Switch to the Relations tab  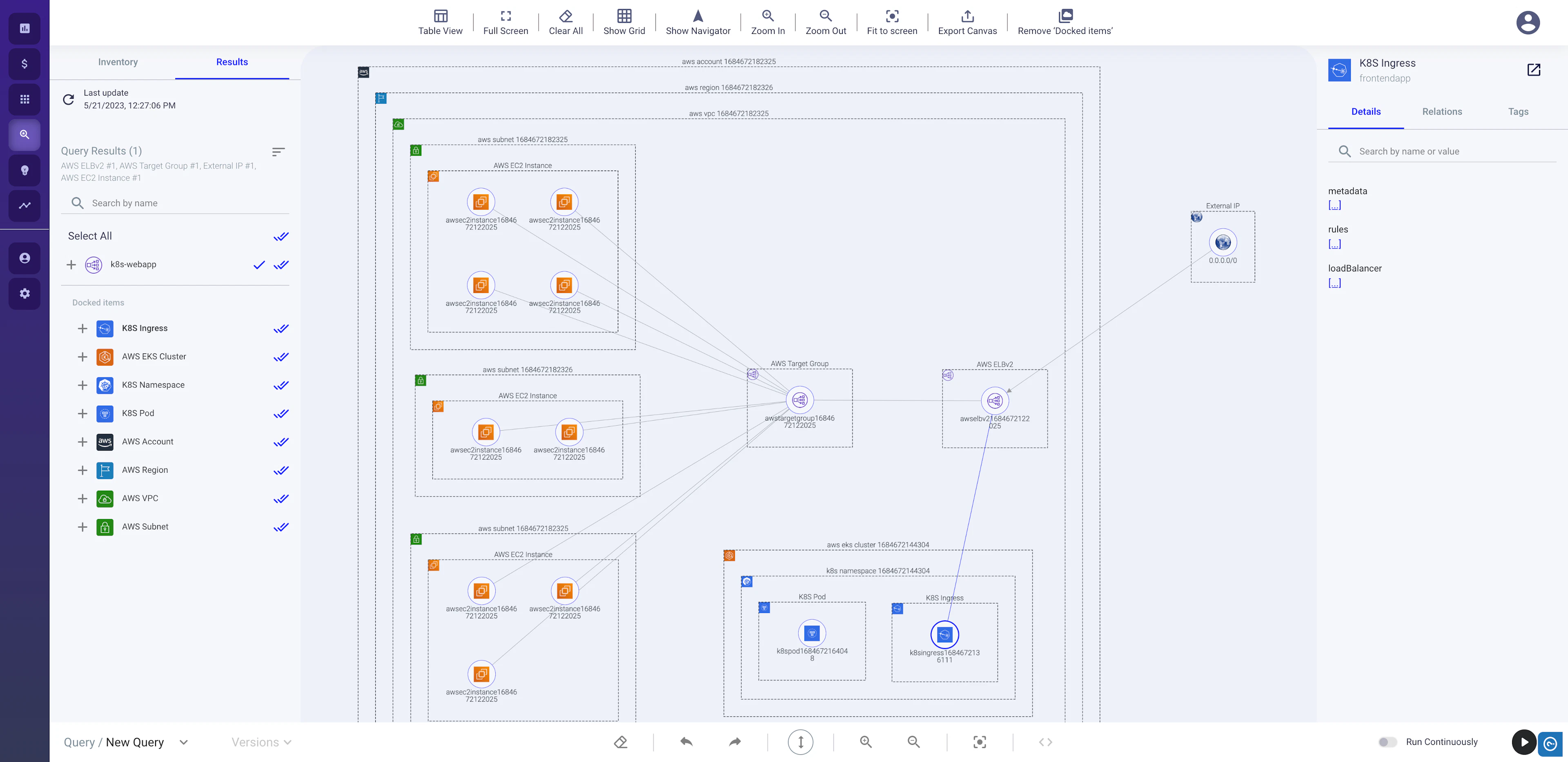pyautogui.click(x=1442, y=111)
